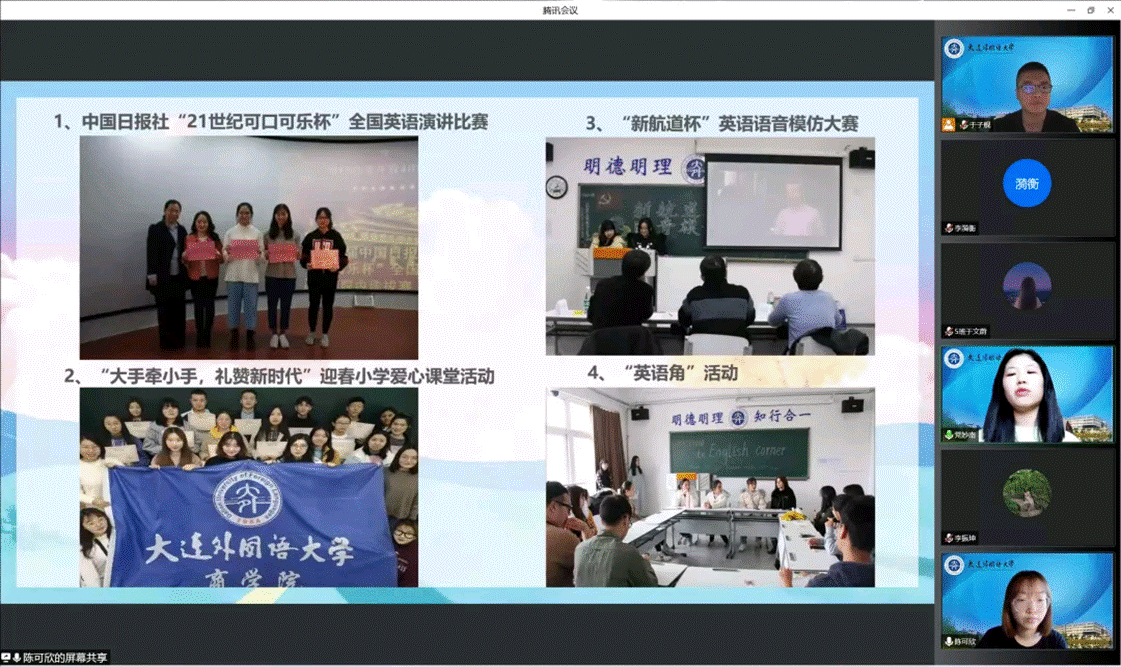1121x667 pixels.
Task: Select 党妙南's speaking video tile
Action: 1027,394
